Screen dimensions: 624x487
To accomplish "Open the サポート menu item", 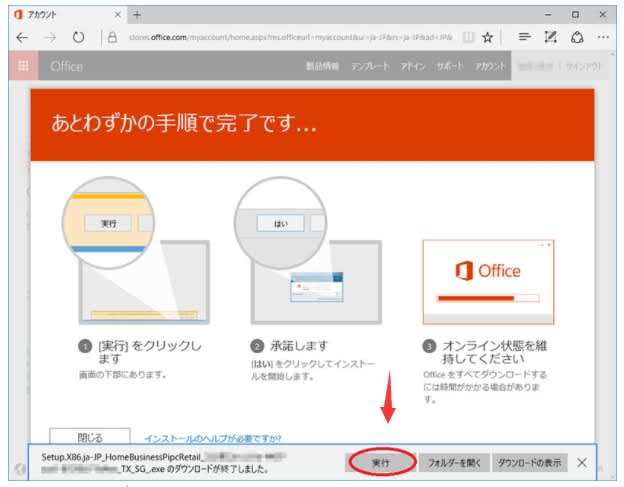I will (450, 66).
